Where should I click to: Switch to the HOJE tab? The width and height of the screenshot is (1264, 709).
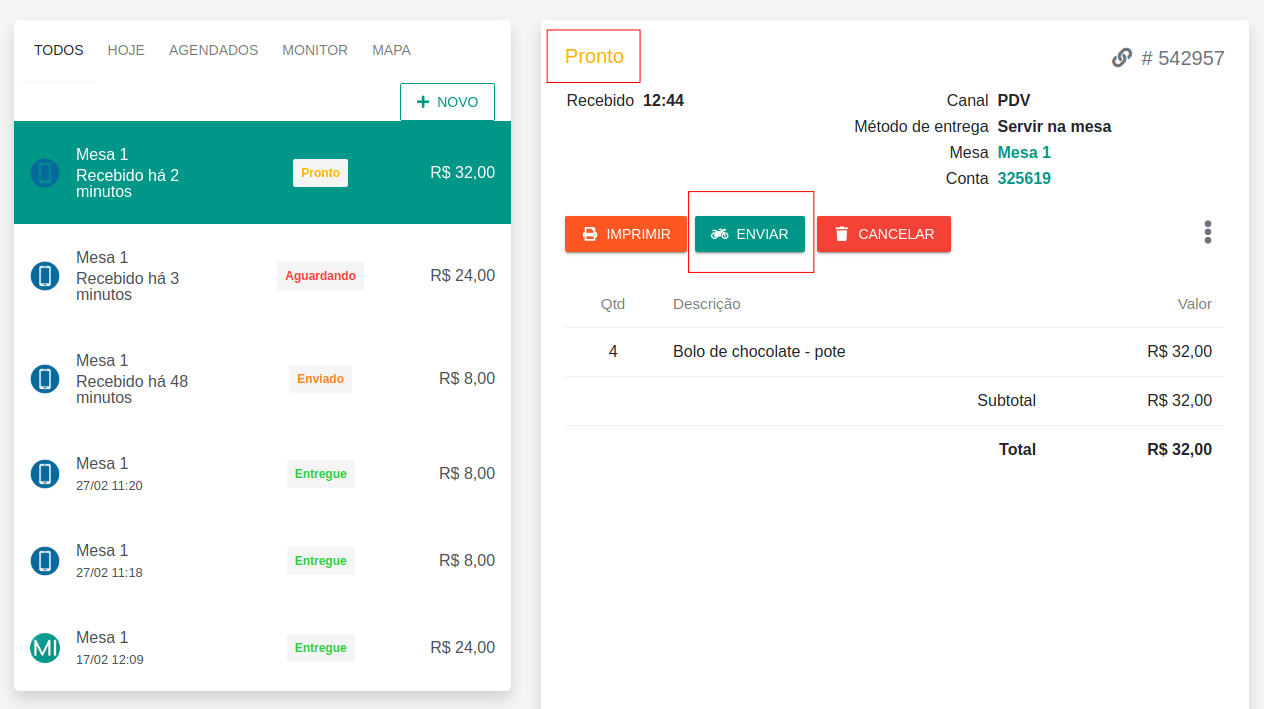[x=126, y=50]
